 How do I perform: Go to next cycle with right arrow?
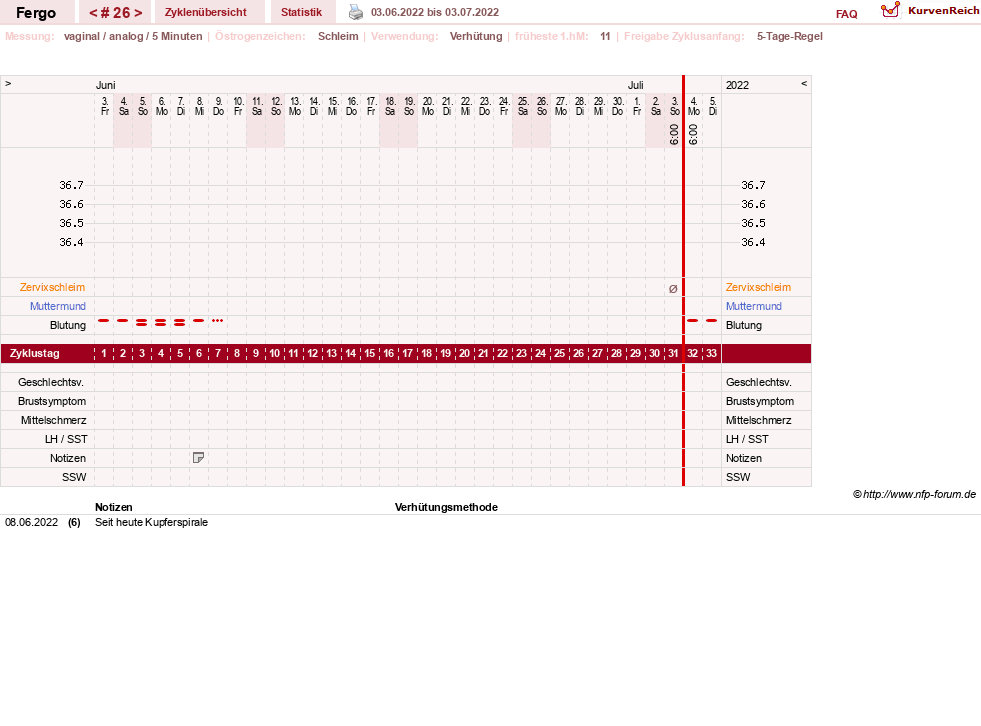coord(138,13)
